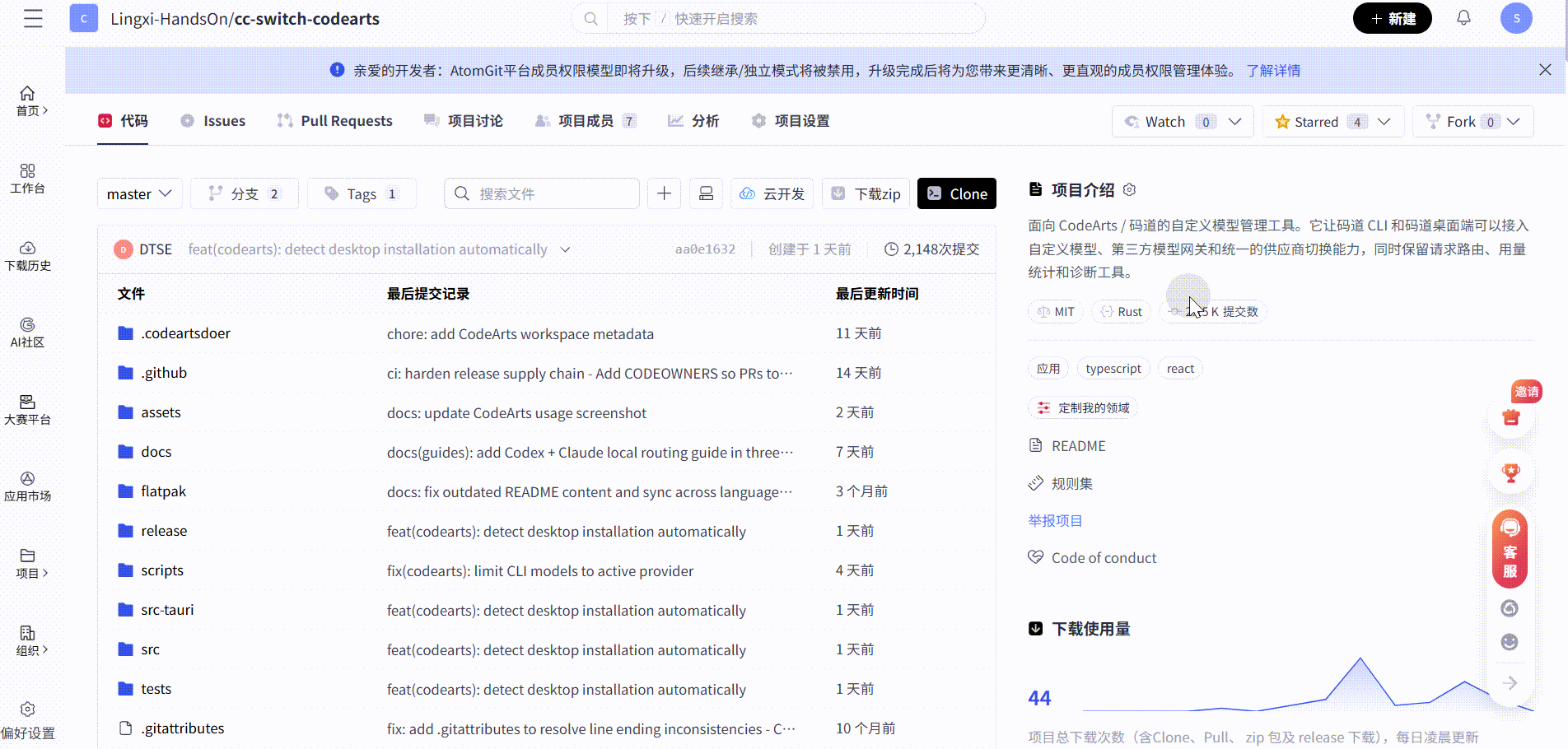The width and height of the screenshot is (1568, 749).
Task: Open the src-tauri folder
Action: (x=167, y=610)
